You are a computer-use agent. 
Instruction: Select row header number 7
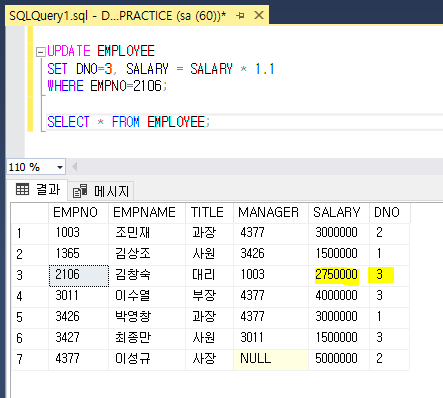tap(30, 359)
